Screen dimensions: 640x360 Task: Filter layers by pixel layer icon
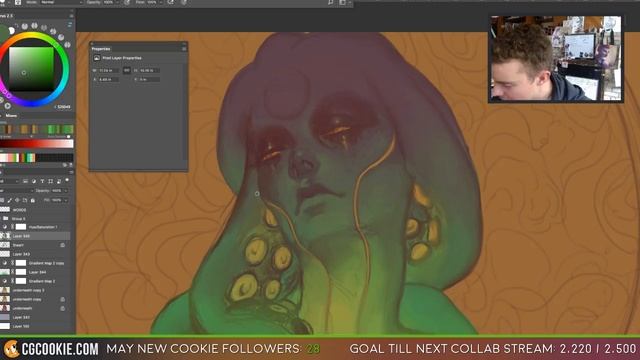pos(25,181)
